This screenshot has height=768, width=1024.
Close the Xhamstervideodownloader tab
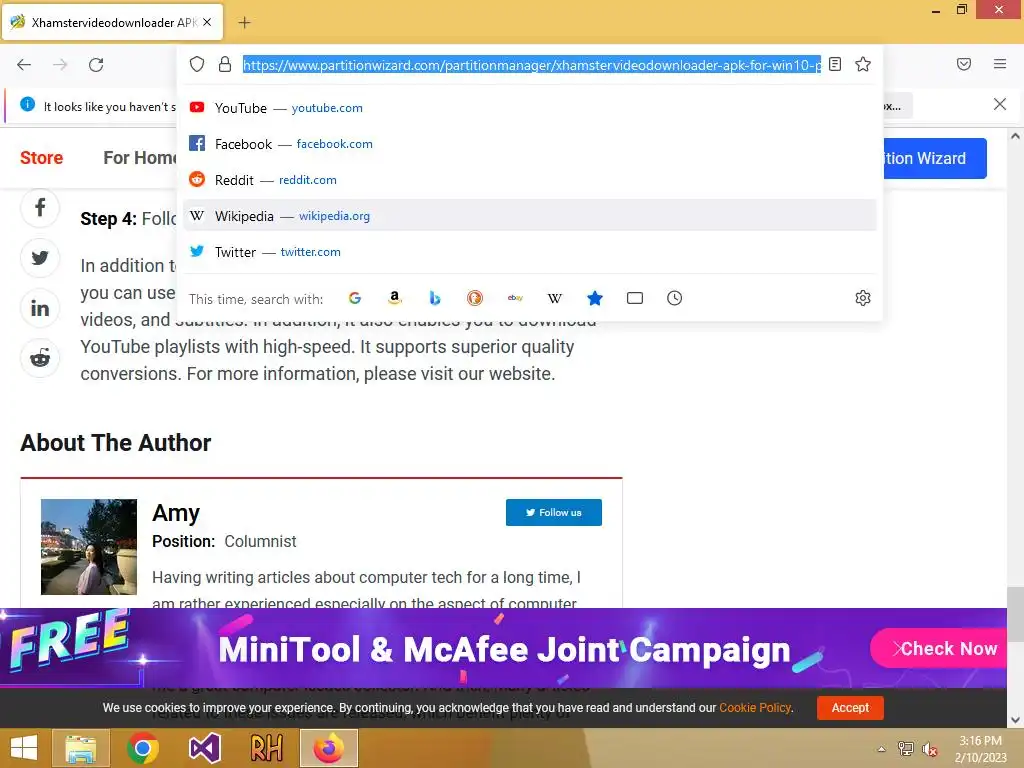tap(207, 22)
